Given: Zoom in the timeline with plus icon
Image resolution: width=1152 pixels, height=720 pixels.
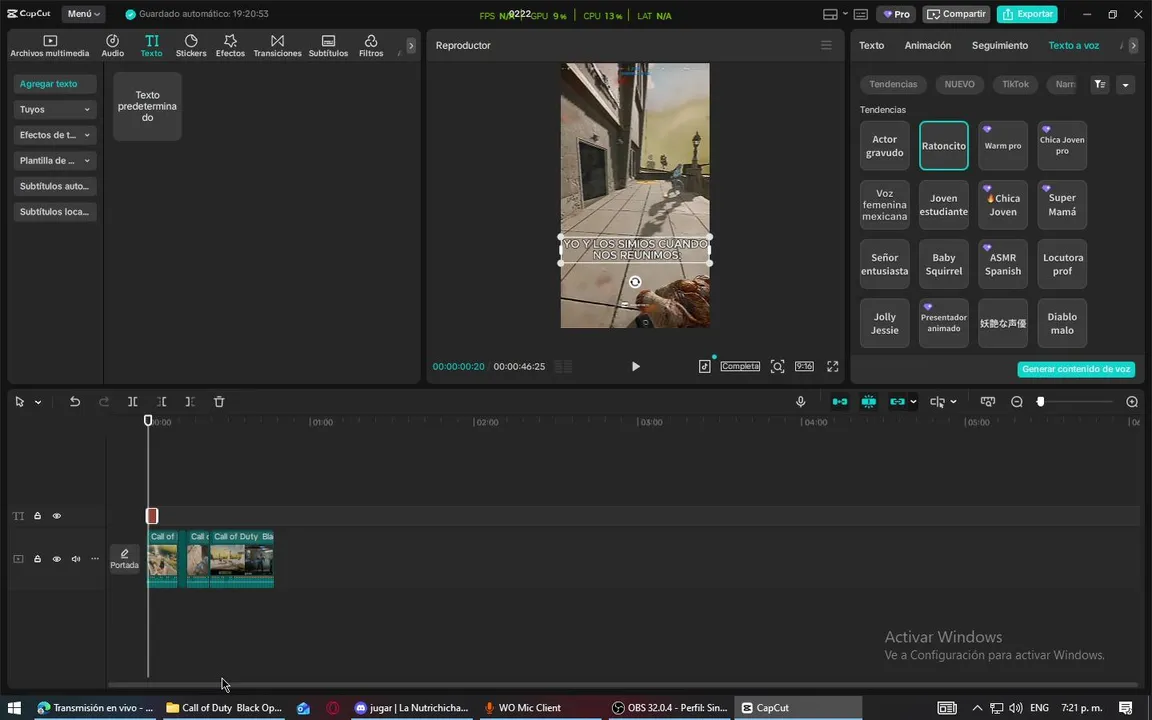Looking at the screenshot, I should 1132,402.
